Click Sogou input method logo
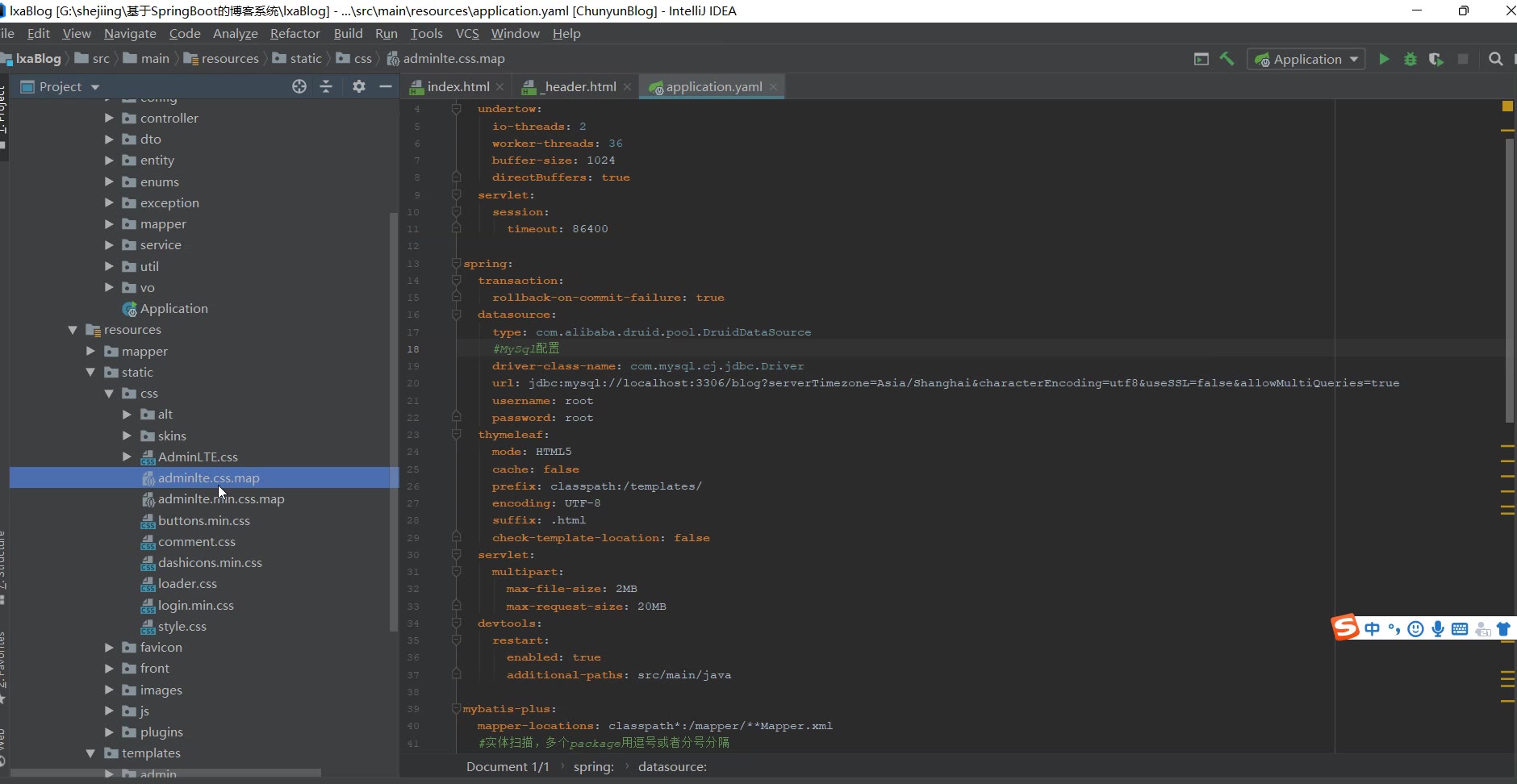This screenshot has width=1517, height=784. pos(1345,628)
